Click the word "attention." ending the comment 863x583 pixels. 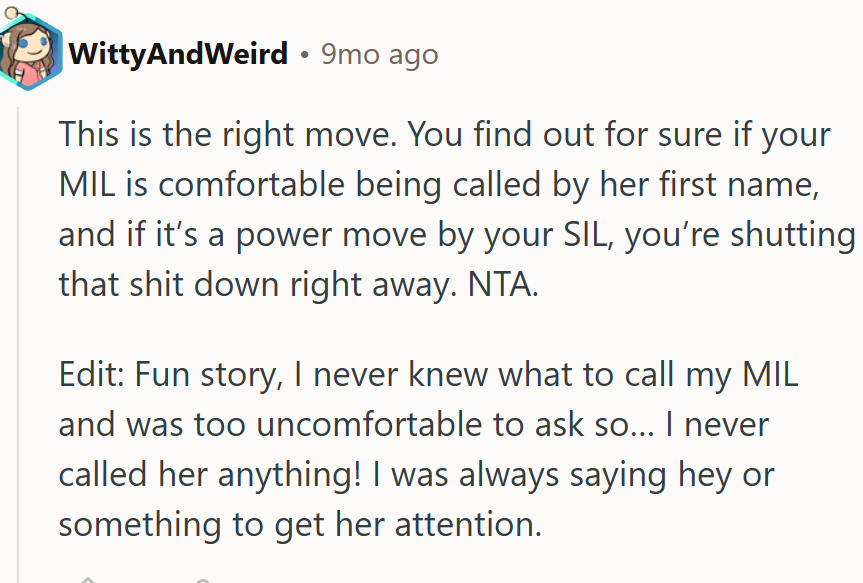click(x=468, y=523)
